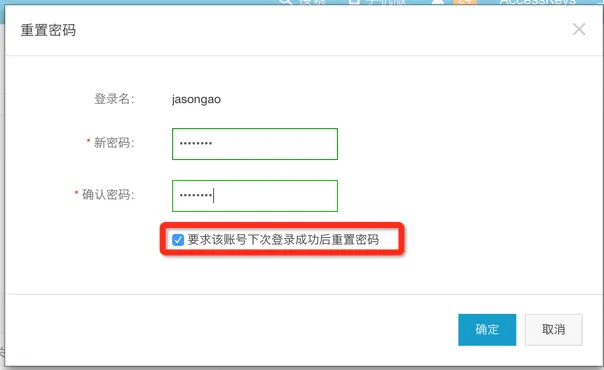Close the 重置密码 dialog with X

pyautogui.click(x=579, y=29)
